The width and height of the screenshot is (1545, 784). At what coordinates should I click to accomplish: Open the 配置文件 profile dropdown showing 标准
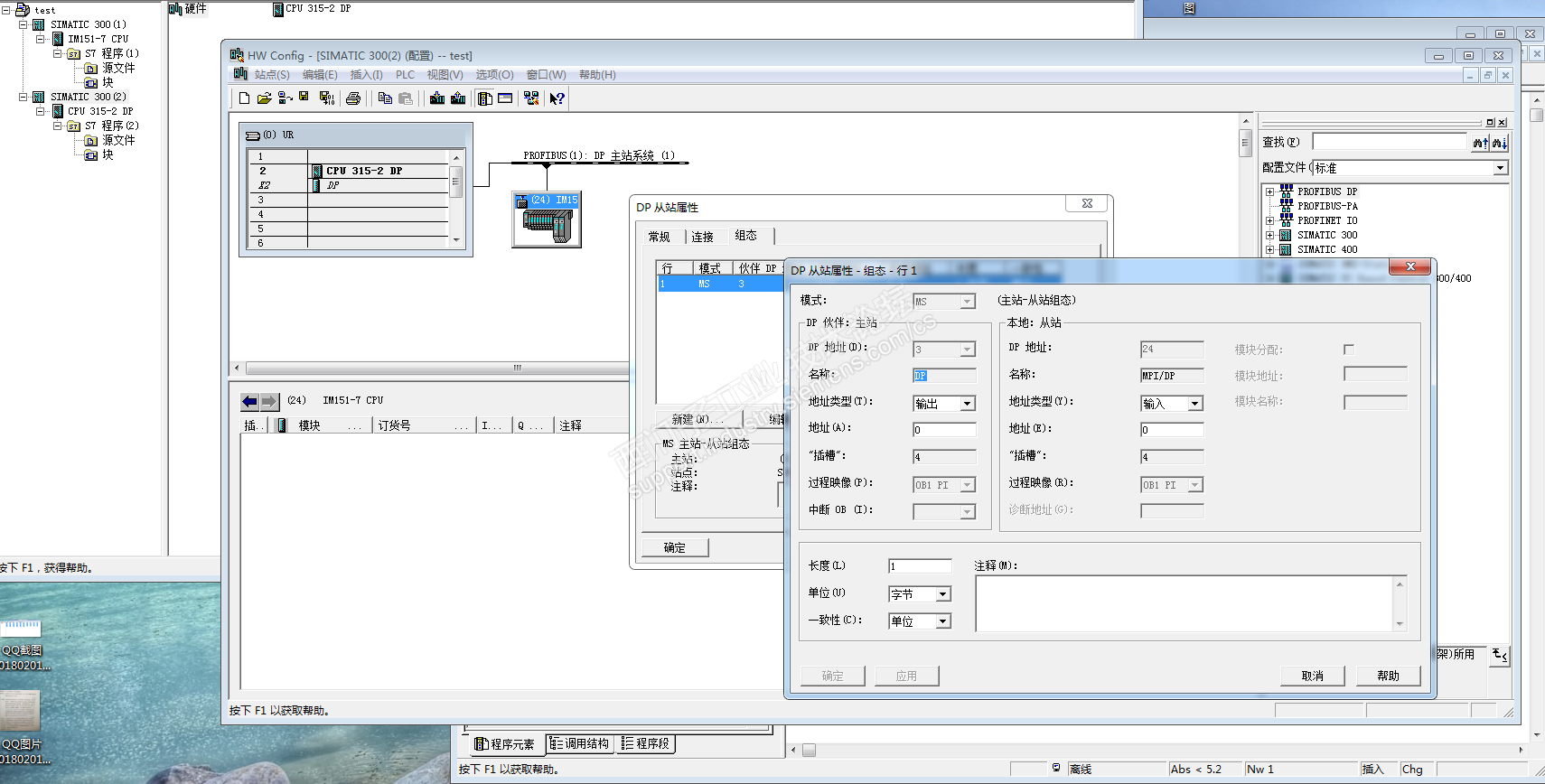tap(1500, 168)
